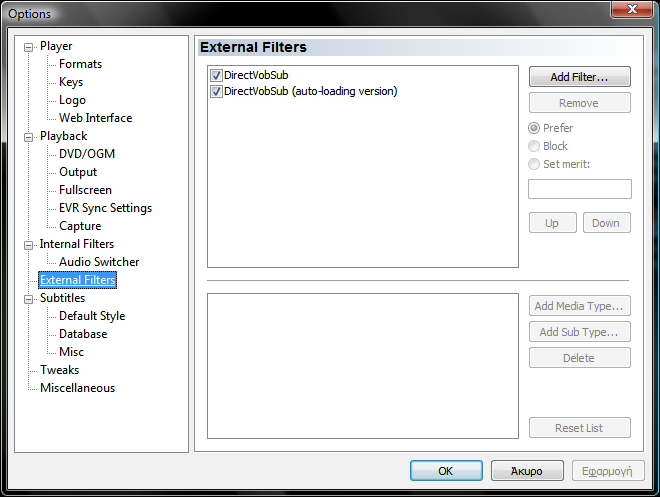660x497 pixels.
Task: Open the Tweaks settings page
Action: tap(59, 370)
